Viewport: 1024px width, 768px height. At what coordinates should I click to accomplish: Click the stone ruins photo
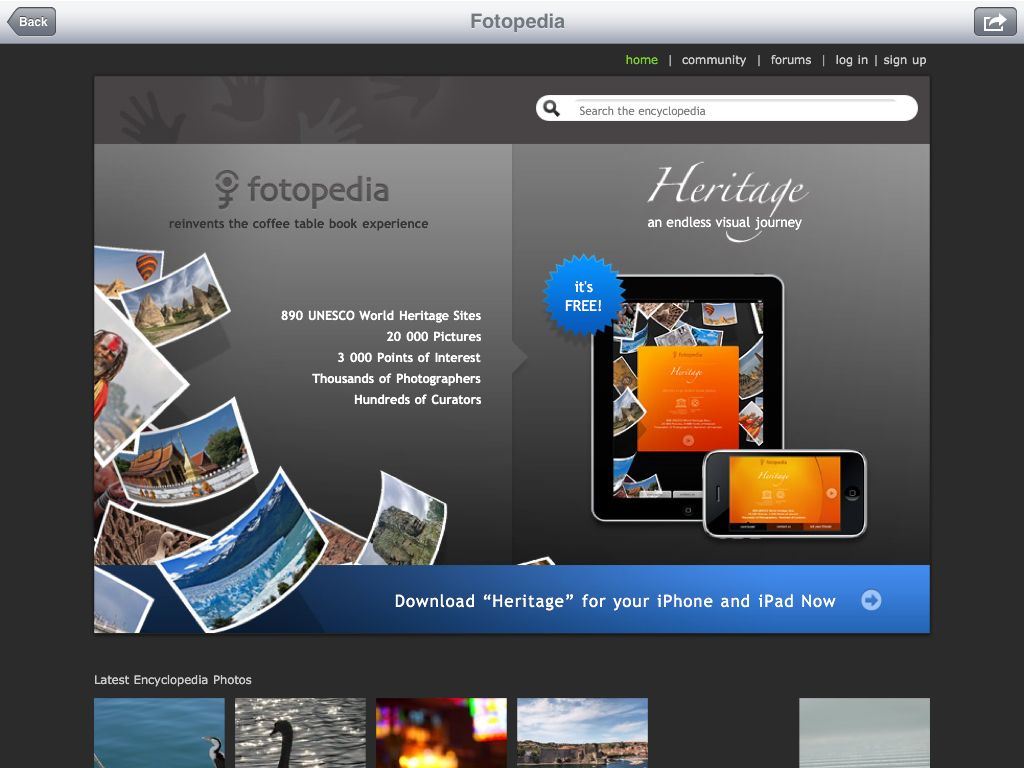(x=408, y=522)
